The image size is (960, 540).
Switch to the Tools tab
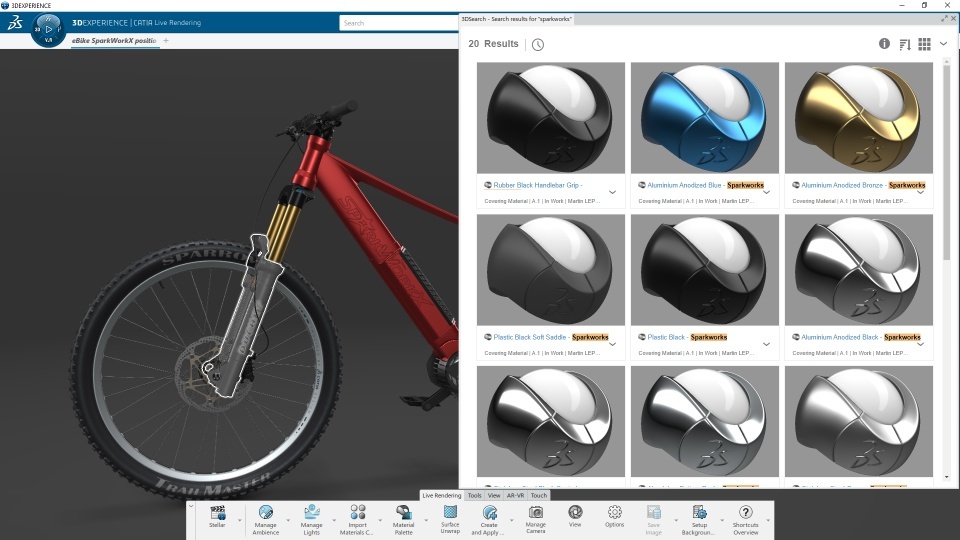(x=474, y=495)
